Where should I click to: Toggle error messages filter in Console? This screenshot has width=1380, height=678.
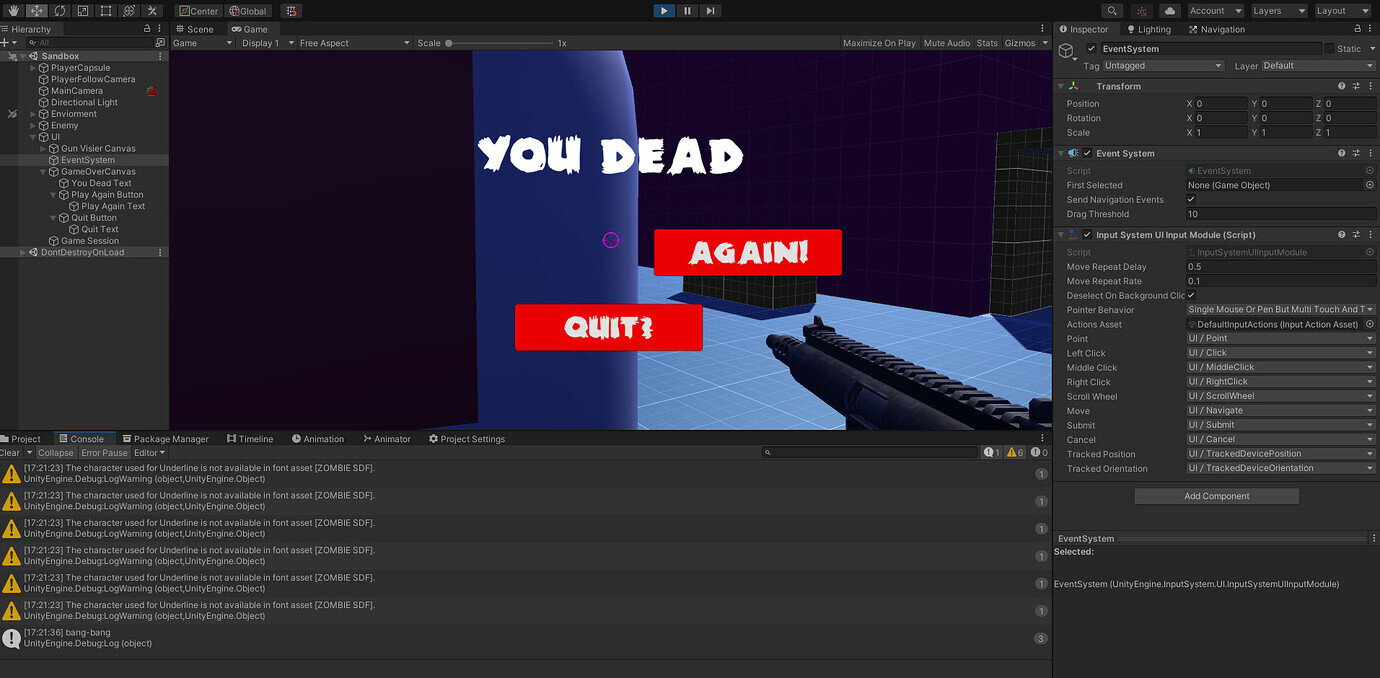coord(1039,453)
